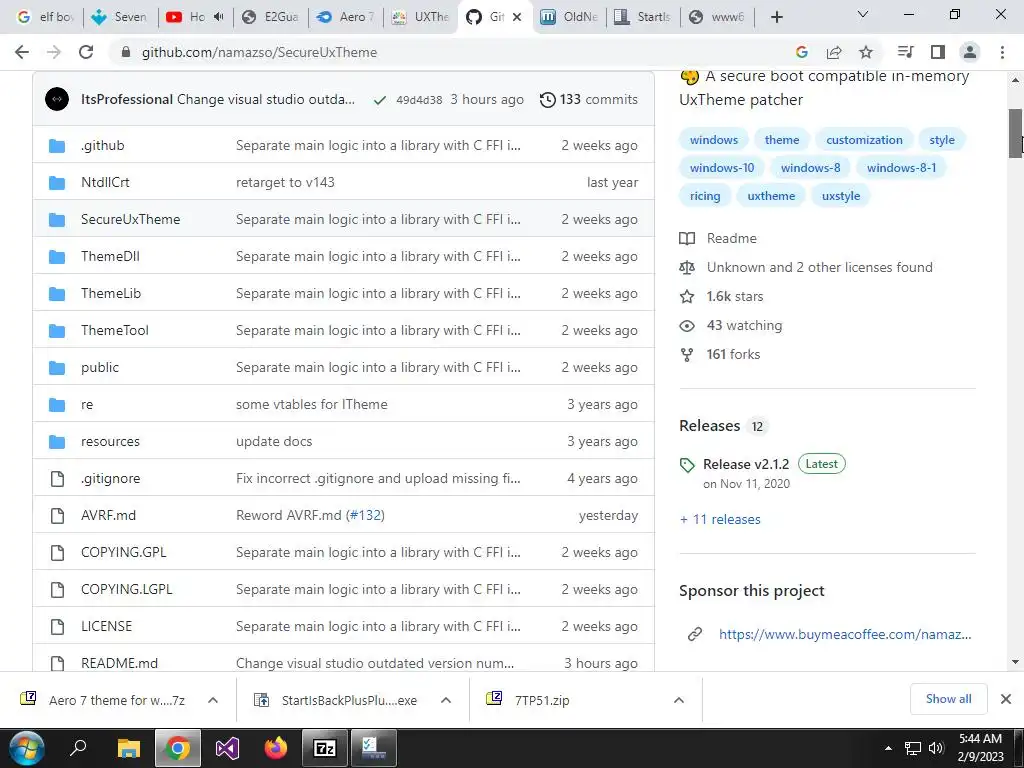
Task: Open a new browser tab
Action: (x=776, y=17)
